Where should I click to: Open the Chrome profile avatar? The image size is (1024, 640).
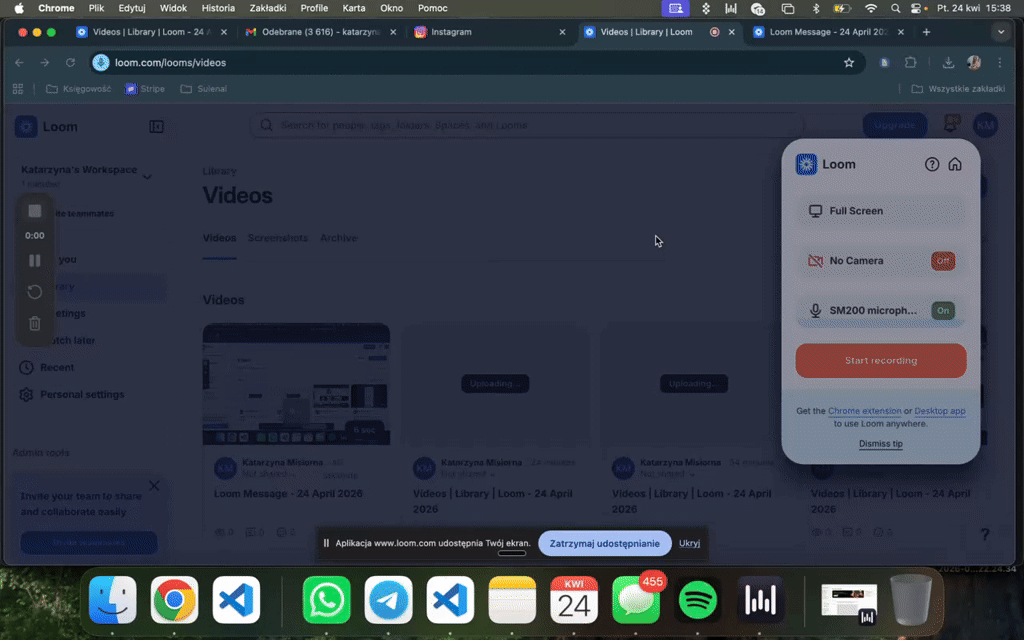[974, 63]
